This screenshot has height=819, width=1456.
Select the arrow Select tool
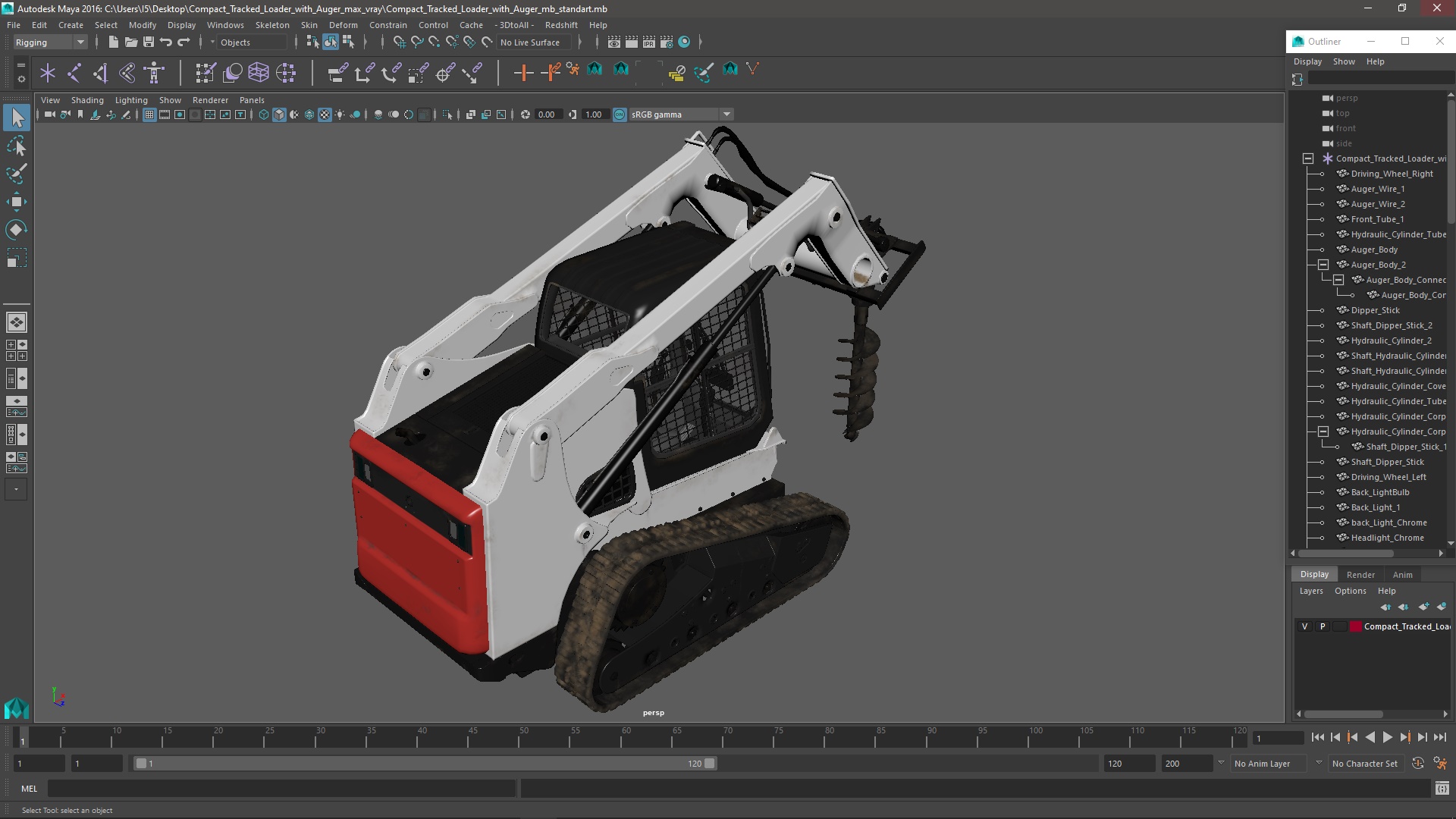pos(17,118)
